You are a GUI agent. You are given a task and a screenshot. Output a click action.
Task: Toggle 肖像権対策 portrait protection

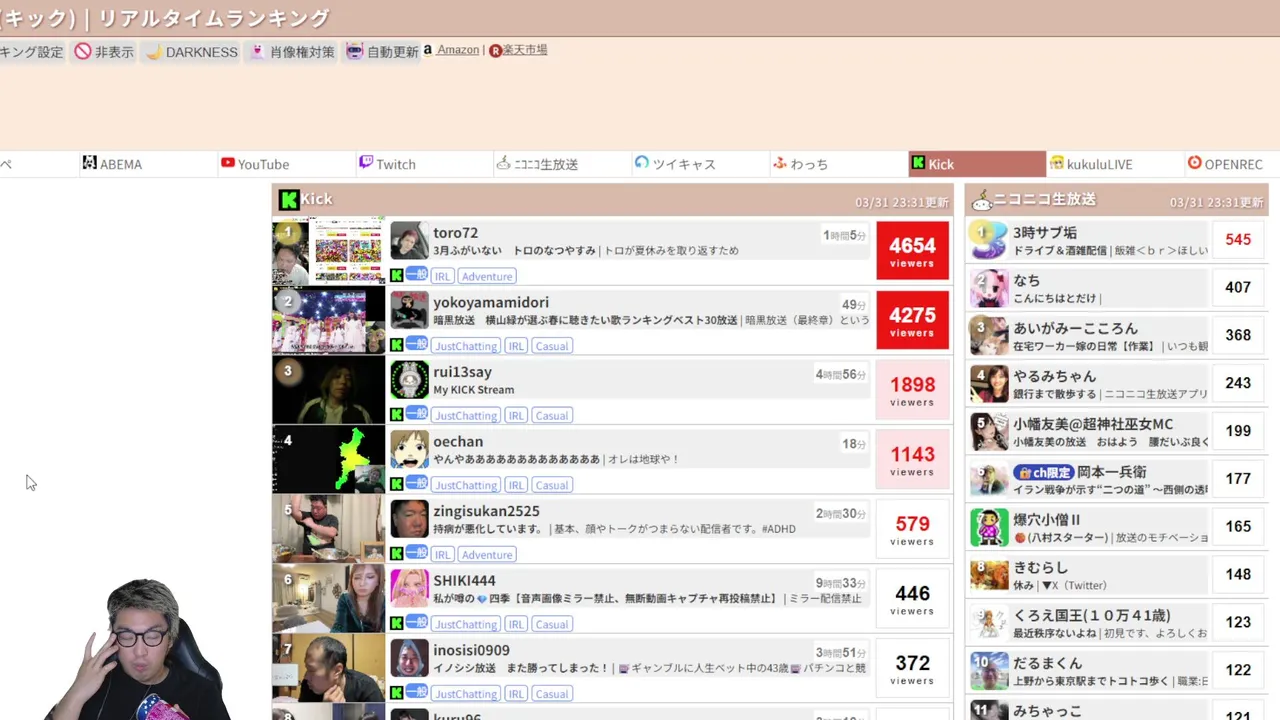[x=292, y=51]
